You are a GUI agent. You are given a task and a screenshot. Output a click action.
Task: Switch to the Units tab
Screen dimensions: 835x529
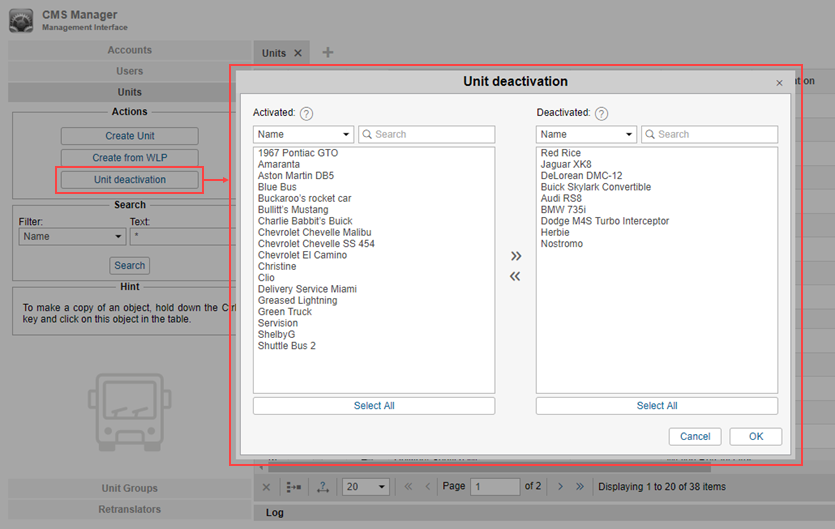pyautogui.click(x=274, y=53)
